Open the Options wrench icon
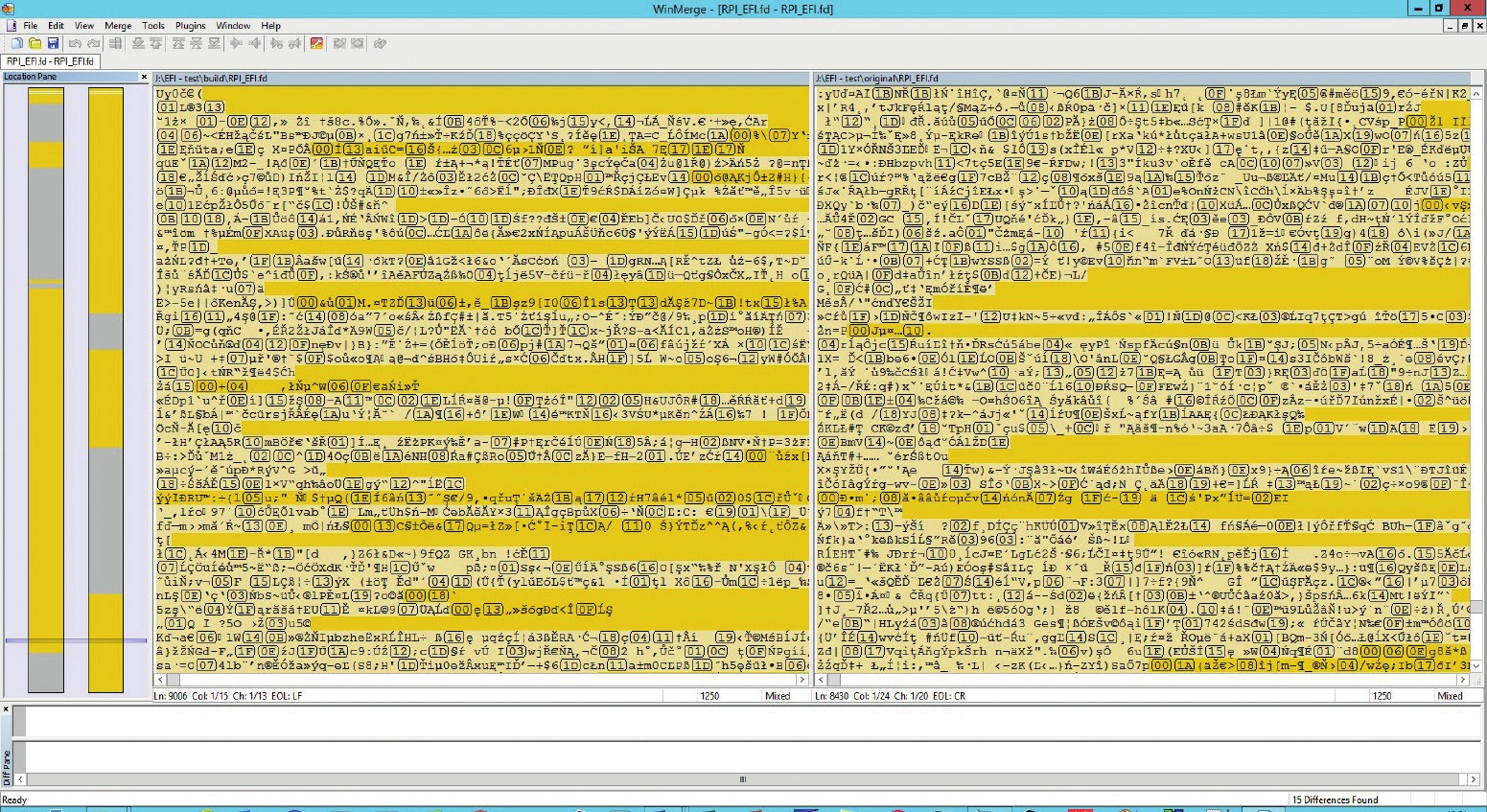The image size is (1487, 812). tap(315, 43)
